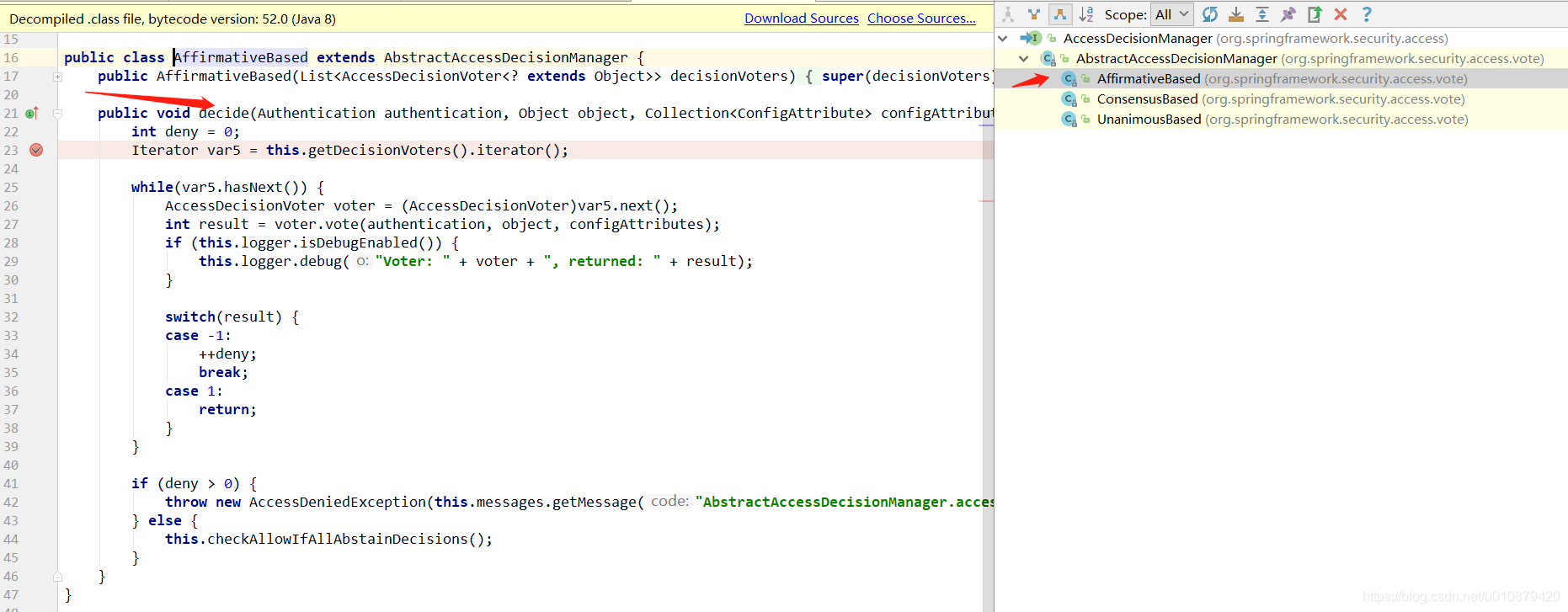The height and width of the screenshot is (612, 1568).
Task: Toggle Sort Alphabetically in hierarchy toolbar
Action: coord(1086,14)
